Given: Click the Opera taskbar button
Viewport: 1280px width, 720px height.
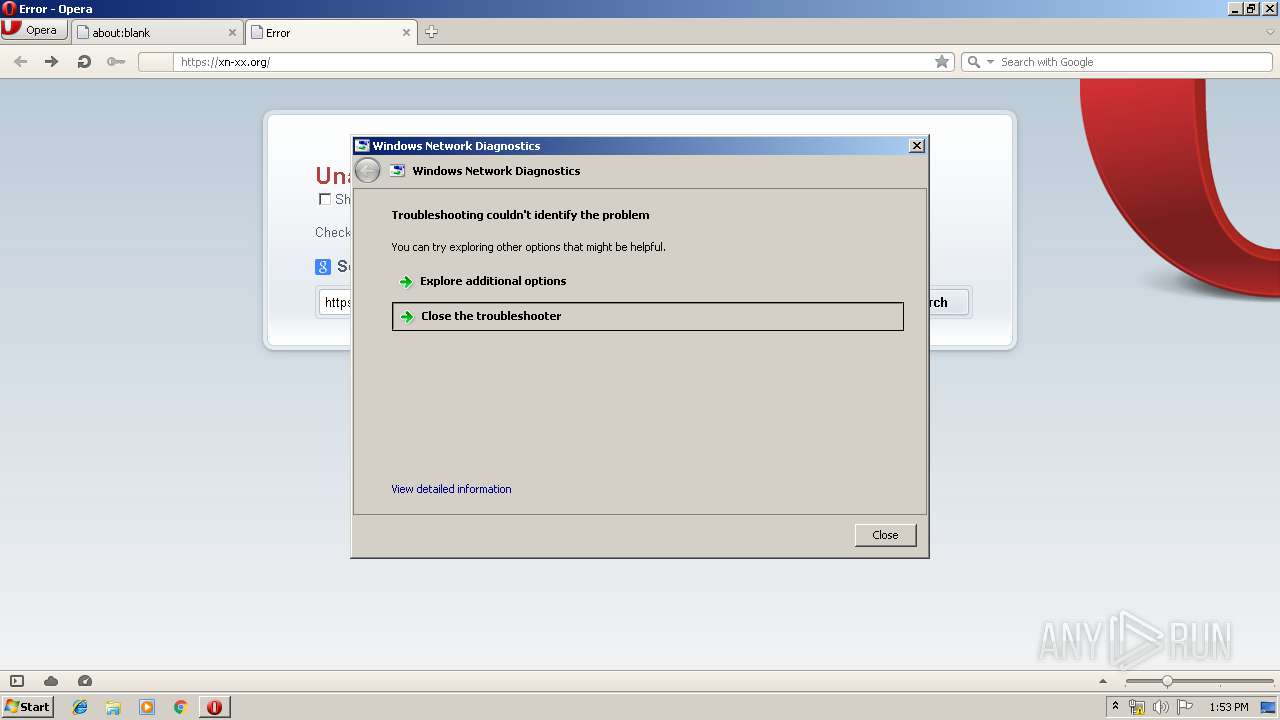Looking at the screenshot, I should pos(214,707).
